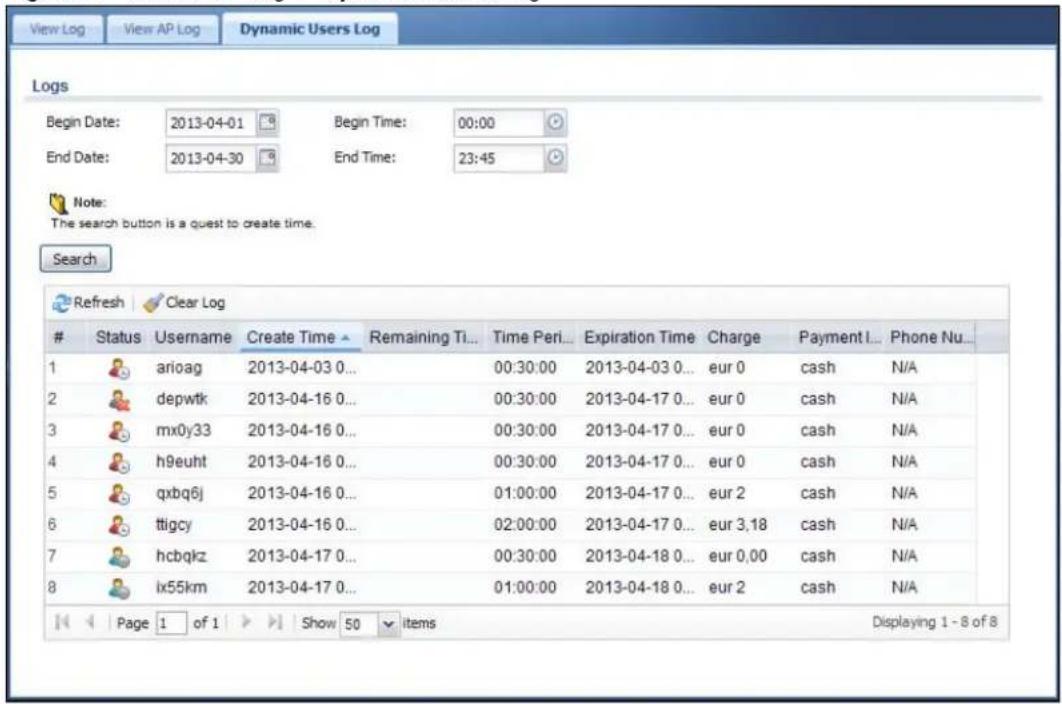Screen dimensions: 1062x704
Task: Sort by the Time Period column header
Action: click(532, 337)
